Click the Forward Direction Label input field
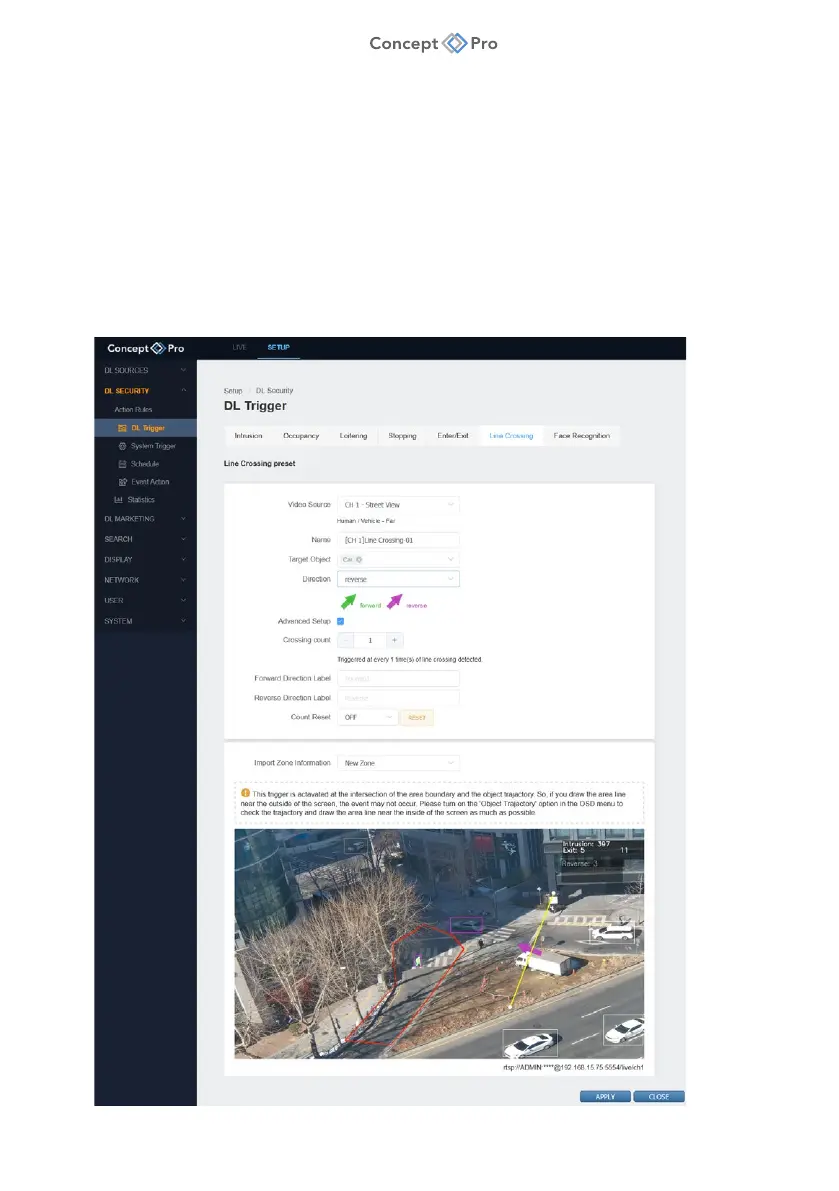Screen dimensions: 839x1191 click(x=397, y=679)
